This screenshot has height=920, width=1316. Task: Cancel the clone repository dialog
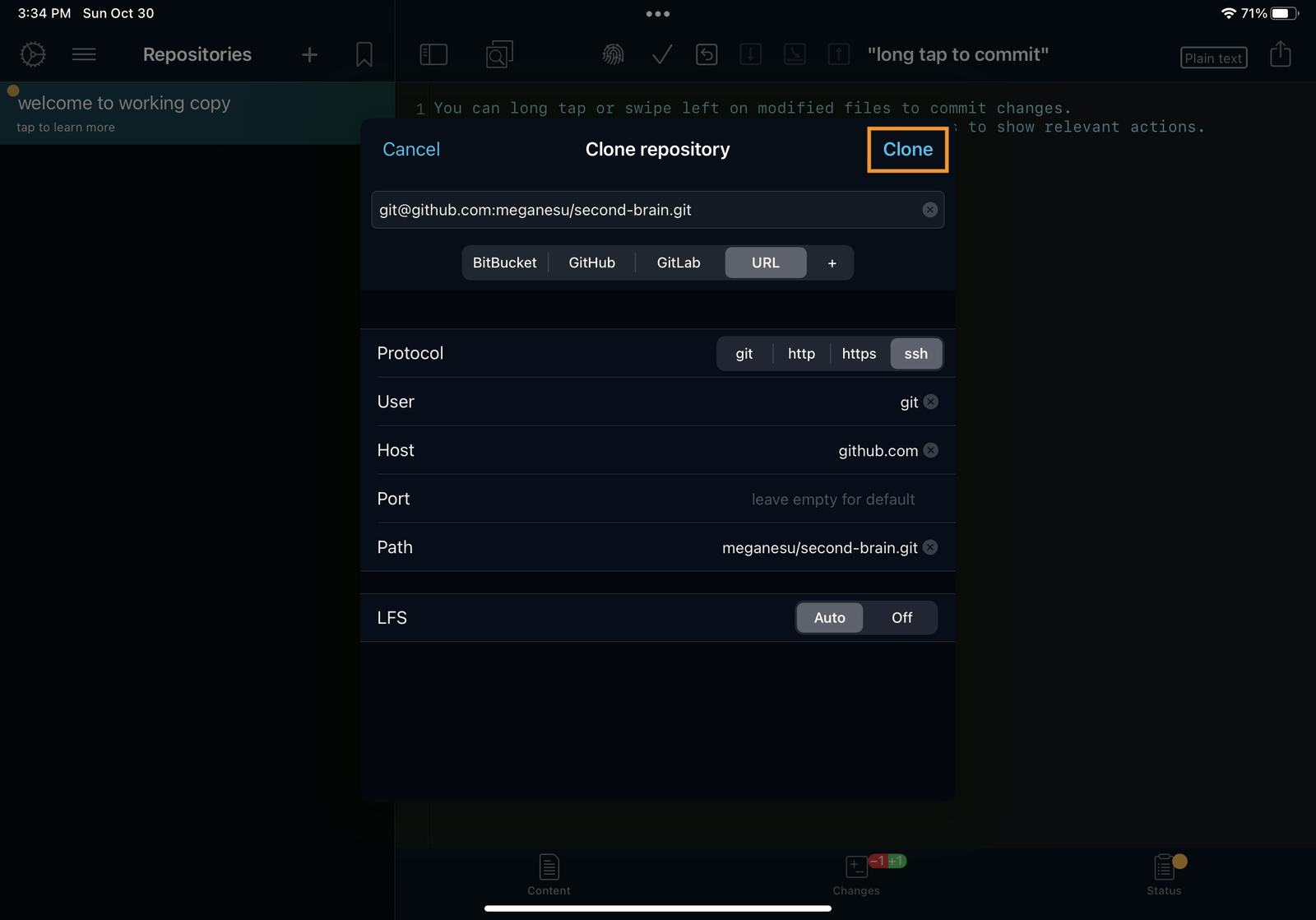410,150
